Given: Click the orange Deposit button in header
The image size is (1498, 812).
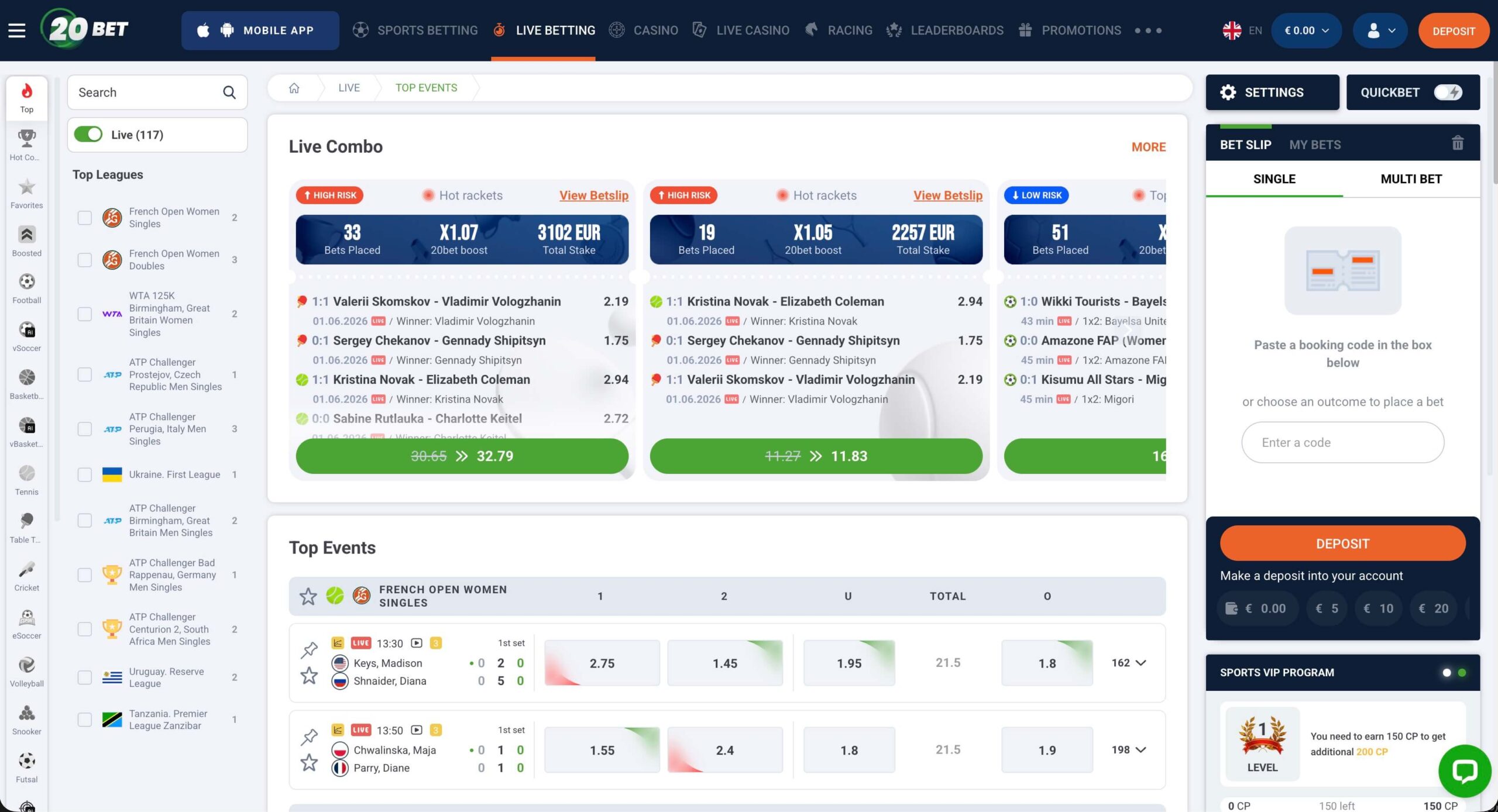Looking at the screenshot, I should pyautogui.click(x=1454, y=30).
